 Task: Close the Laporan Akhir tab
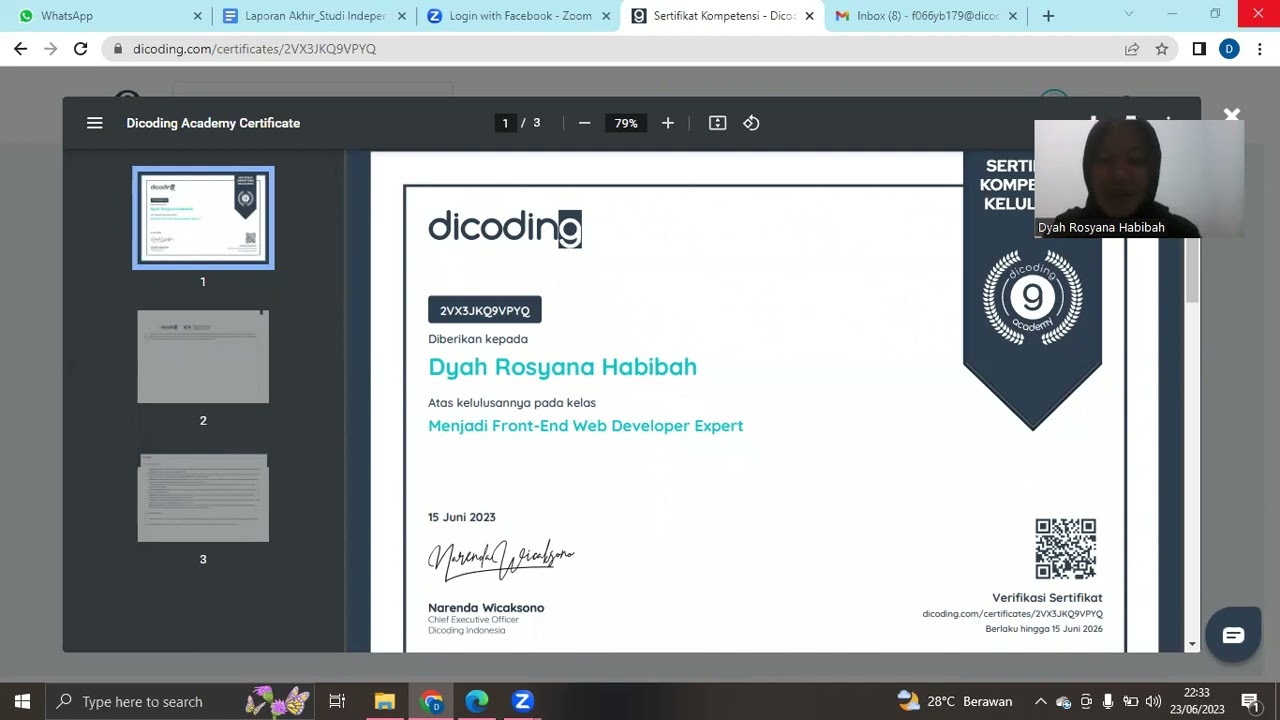(x=401, y=16)
